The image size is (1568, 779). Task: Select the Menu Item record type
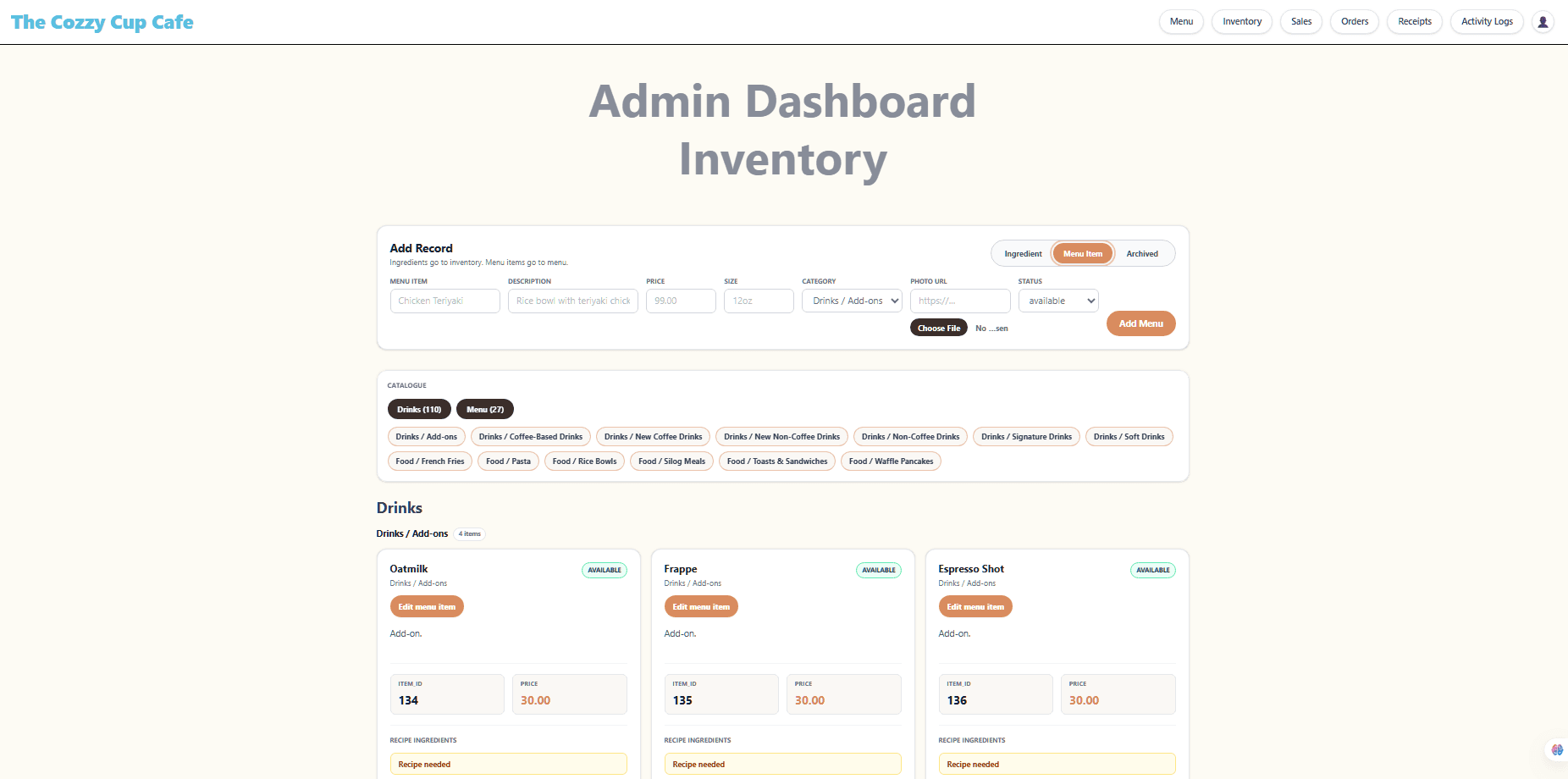pos(1083,254)
